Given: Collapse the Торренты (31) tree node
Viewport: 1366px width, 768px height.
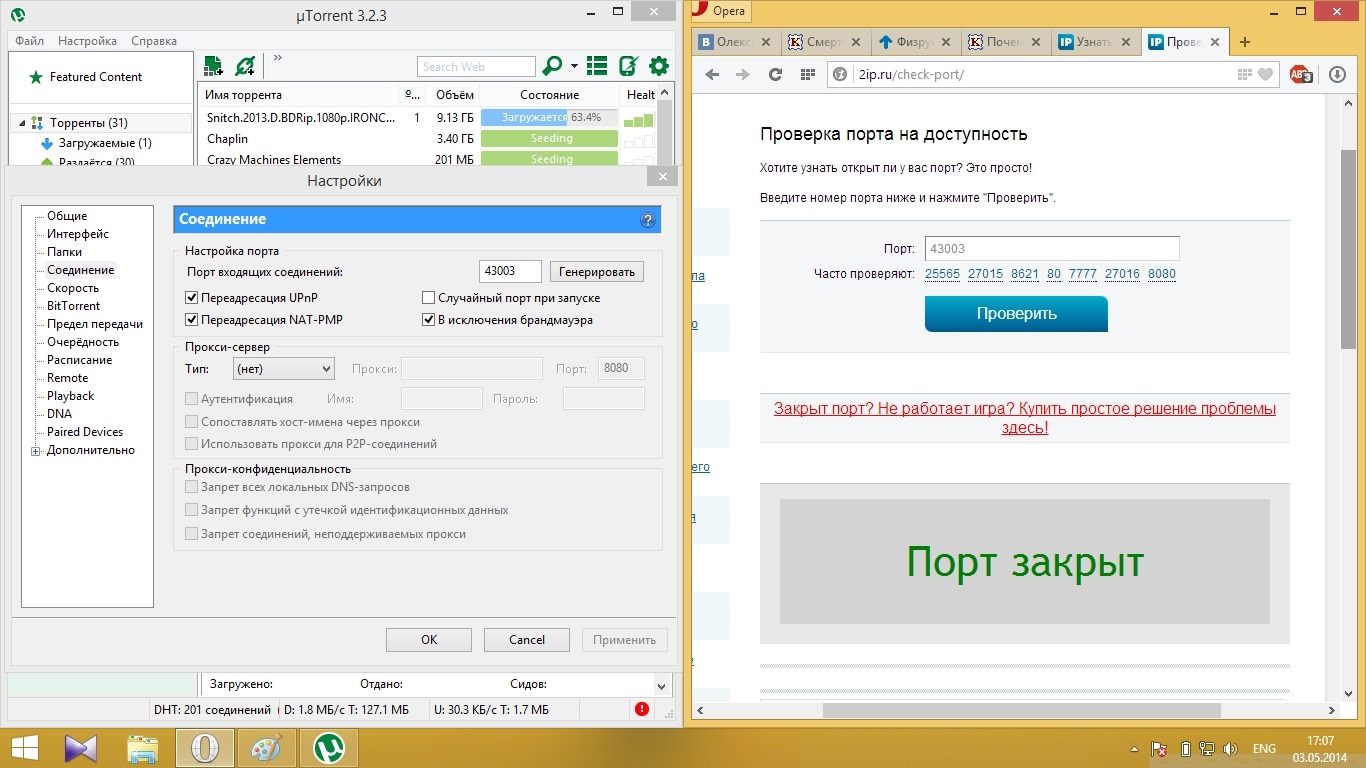Looking at the screenshot, I should coord(21,123).
